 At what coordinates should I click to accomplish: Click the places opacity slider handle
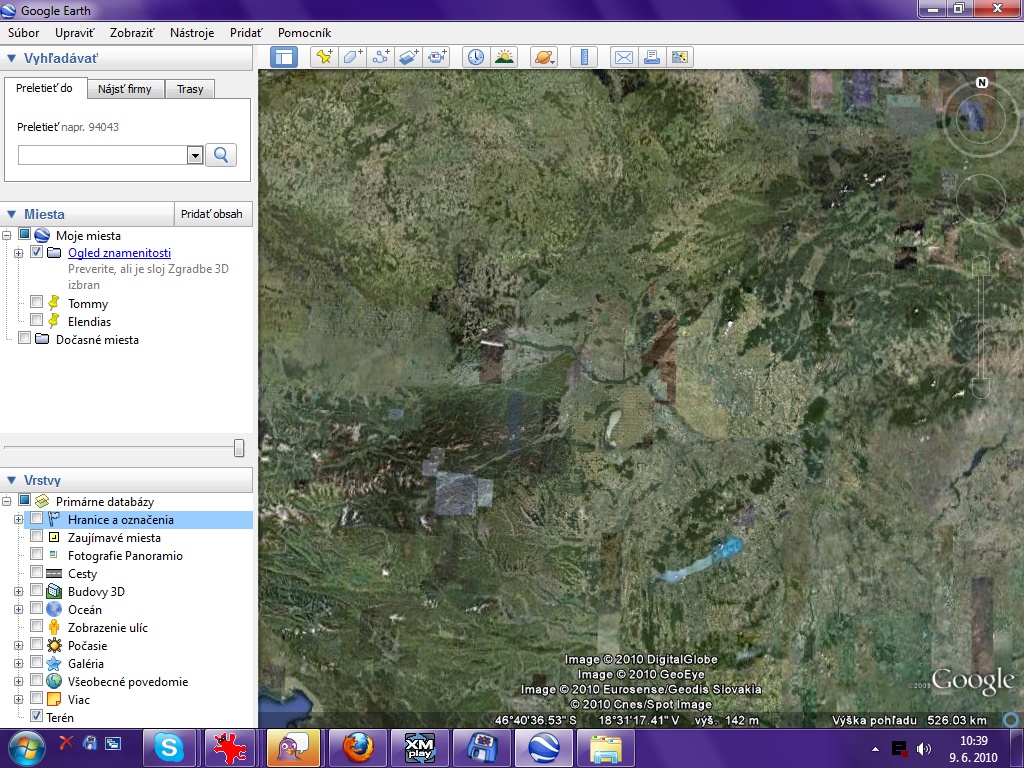point(239,447)
